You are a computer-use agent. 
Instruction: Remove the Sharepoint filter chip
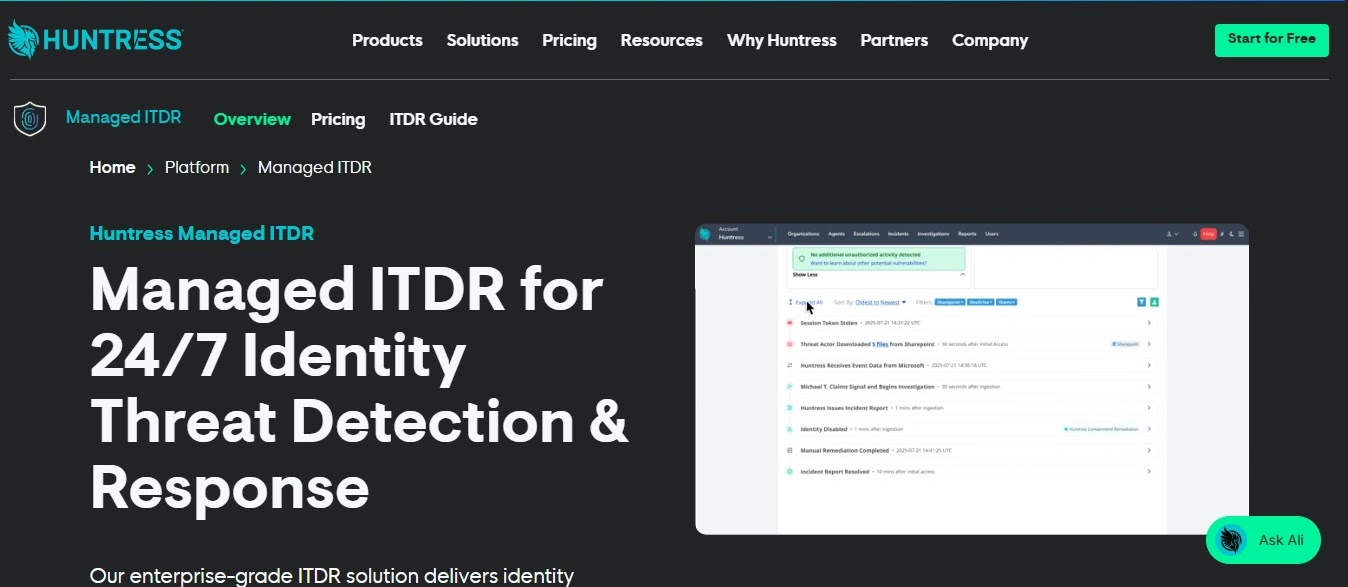tap(949, 302)
